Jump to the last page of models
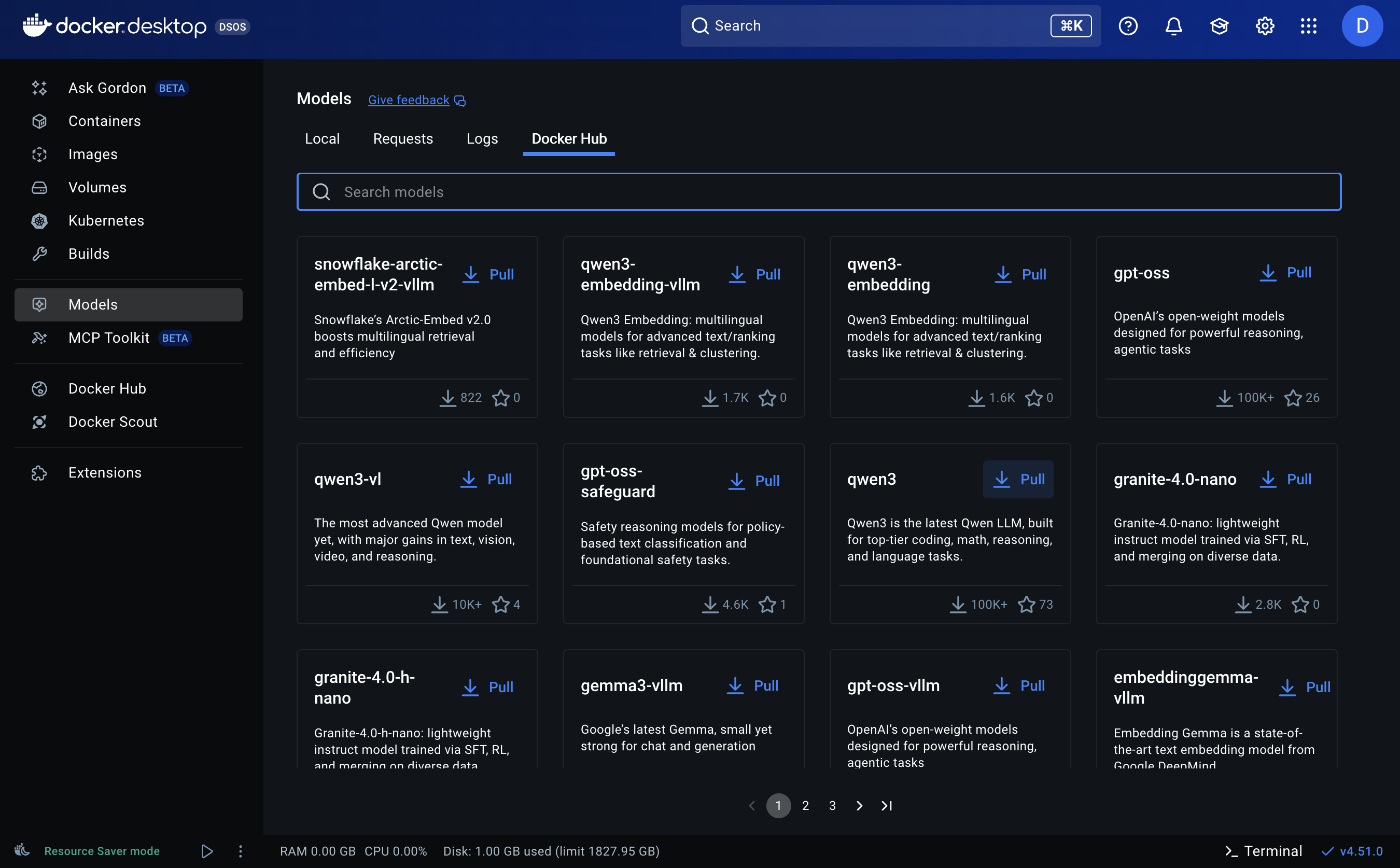1400x868 pixels. pyautogui.click(x=886, y=805)
